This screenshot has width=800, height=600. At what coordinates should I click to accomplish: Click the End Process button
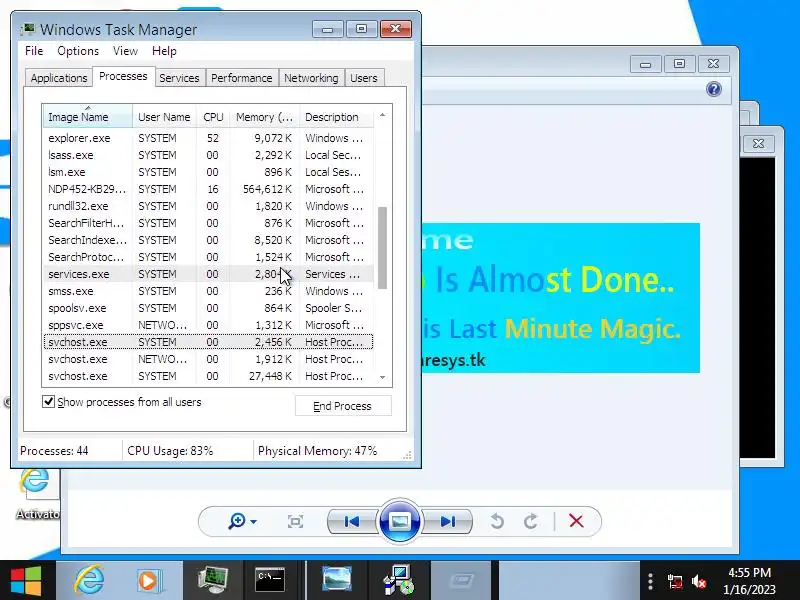click(343, 406)
